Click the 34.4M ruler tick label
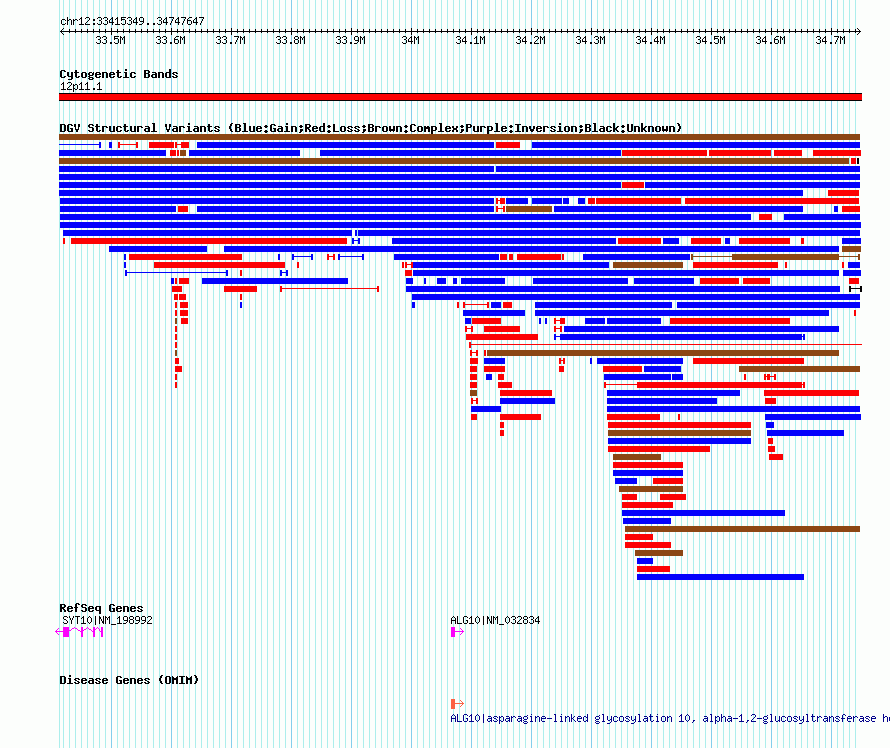This screenshot has width=890, height=748. pos(650,40)
